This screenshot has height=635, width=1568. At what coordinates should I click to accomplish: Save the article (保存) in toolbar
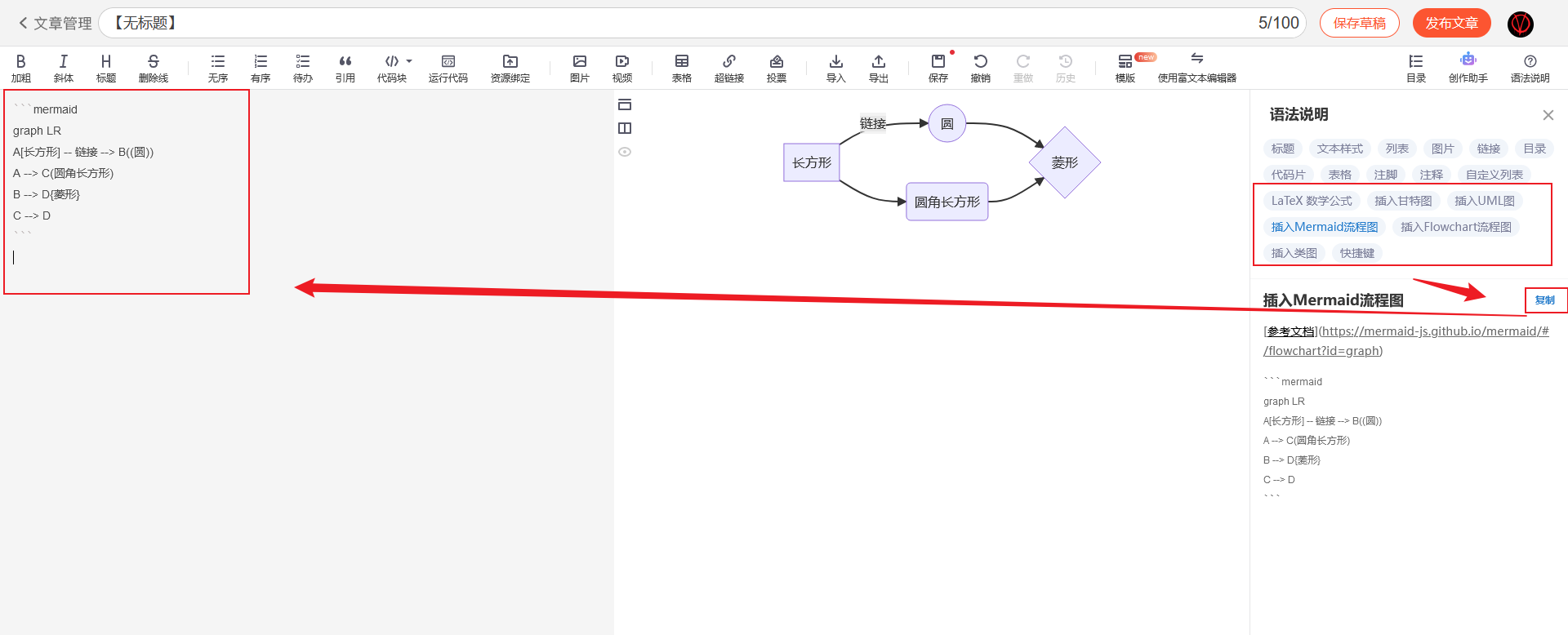(938, 68)
